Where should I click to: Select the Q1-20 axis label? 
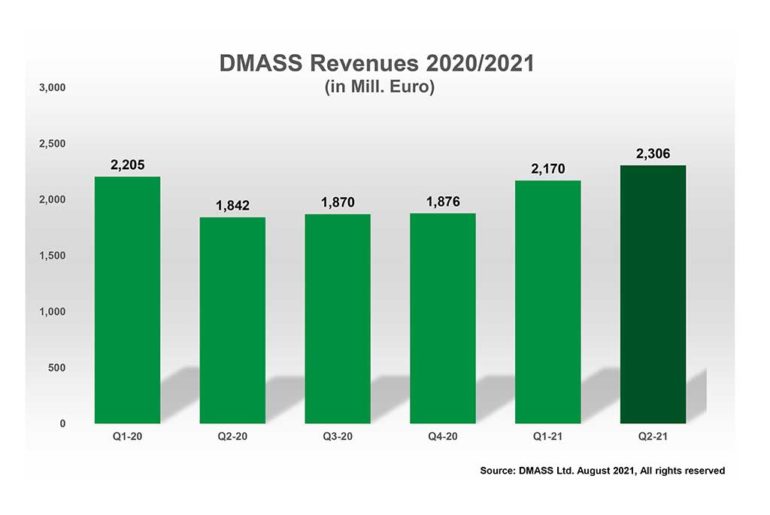[127, 436]
